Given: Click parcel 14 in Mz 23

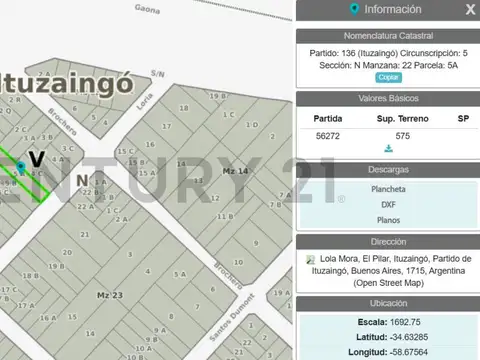Looking at the screenshot, I should (90, 333).
